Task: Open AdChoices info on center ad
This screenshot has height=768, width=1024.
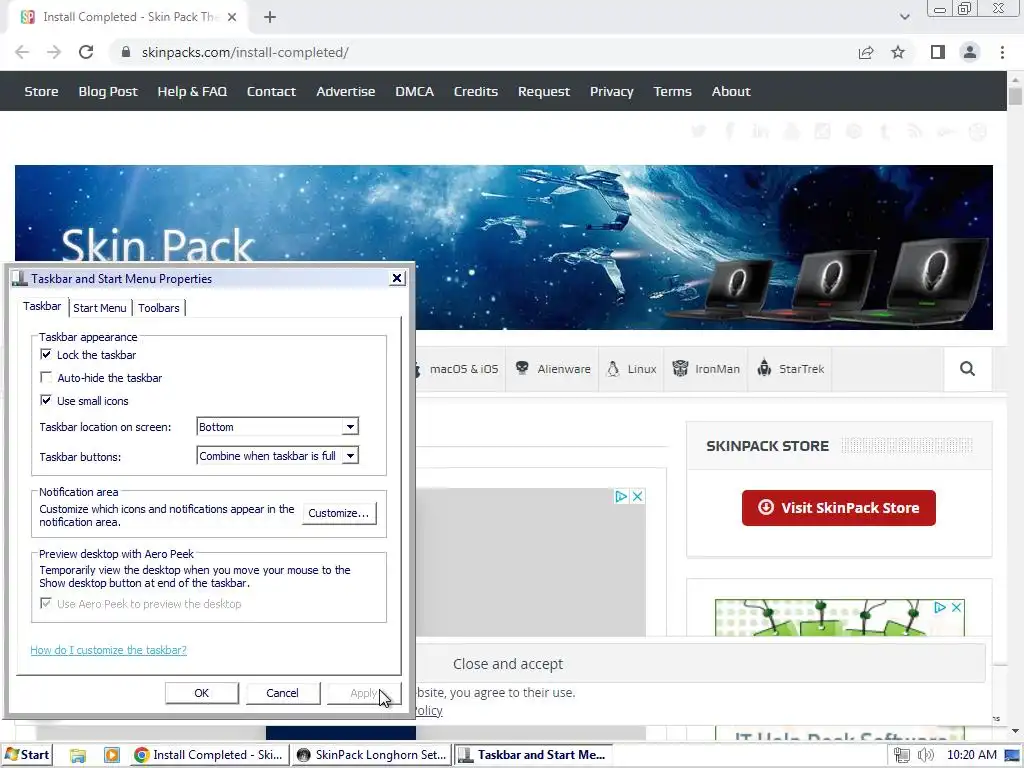Action: [621, 496]
